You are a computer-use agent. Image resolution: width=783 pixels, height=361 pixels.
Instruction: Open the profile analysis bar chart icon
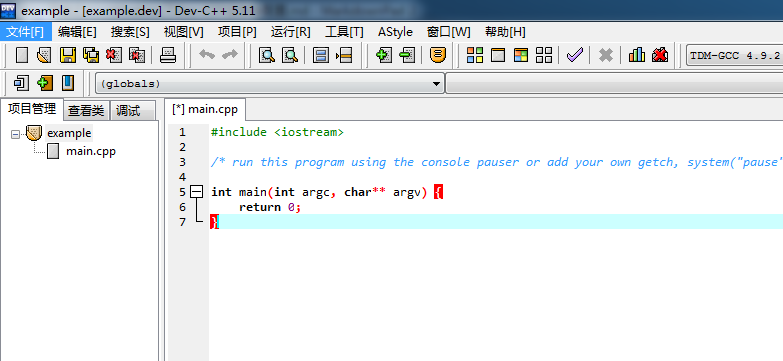[637, 55]
